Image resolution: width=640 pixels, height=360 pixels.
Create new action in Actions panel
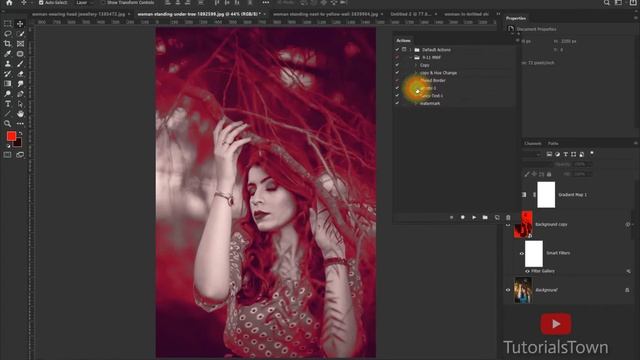coord(497,218)
